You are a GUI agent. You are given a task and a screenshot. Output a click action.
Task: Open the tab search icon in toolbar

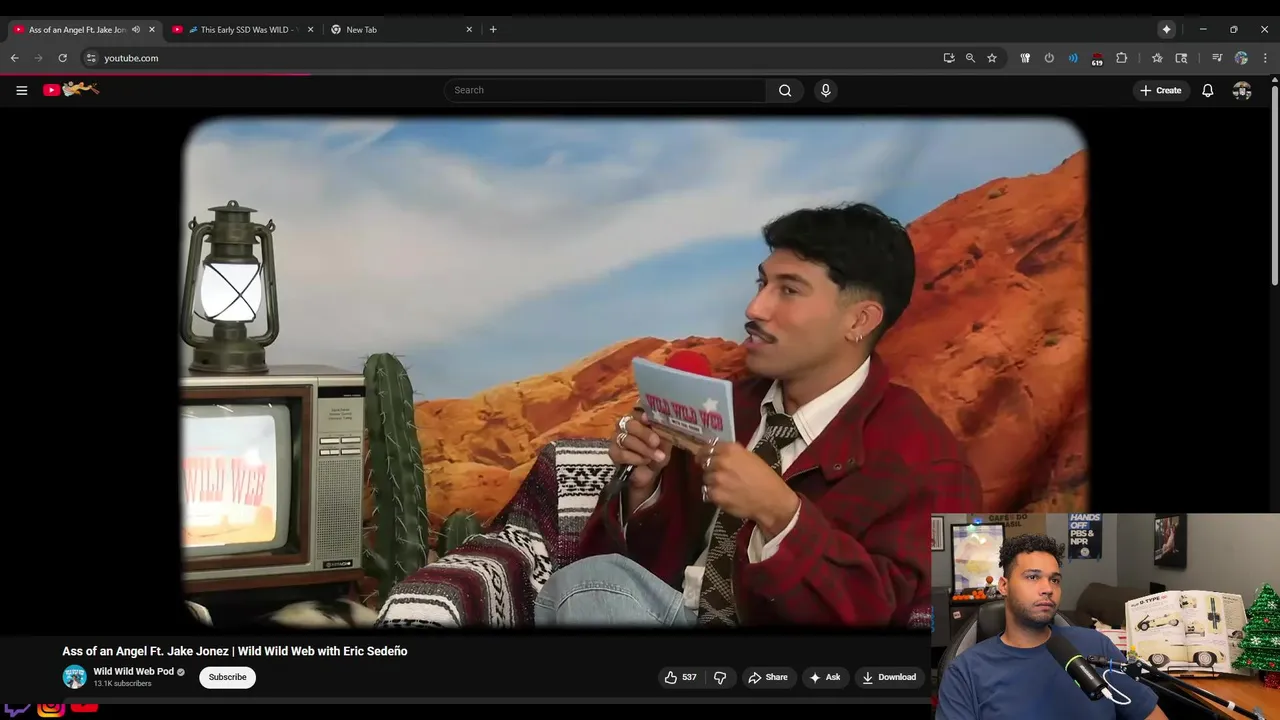pyautogui.click(x=1181, y=58)
